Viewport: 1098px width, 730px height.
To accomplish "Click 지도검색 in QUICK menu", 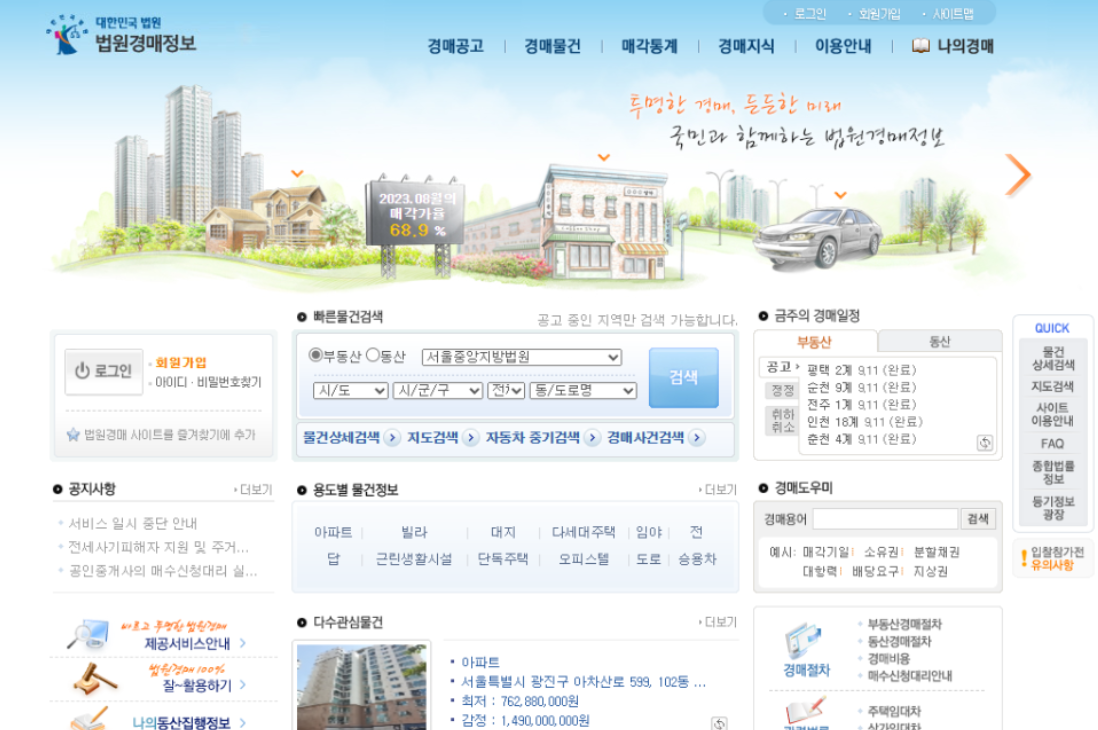I will [1052, 387].
